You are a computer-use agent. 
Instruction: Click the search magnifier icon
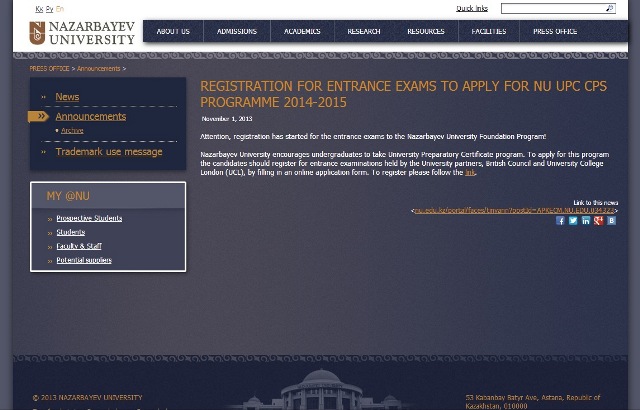[609, 9]
